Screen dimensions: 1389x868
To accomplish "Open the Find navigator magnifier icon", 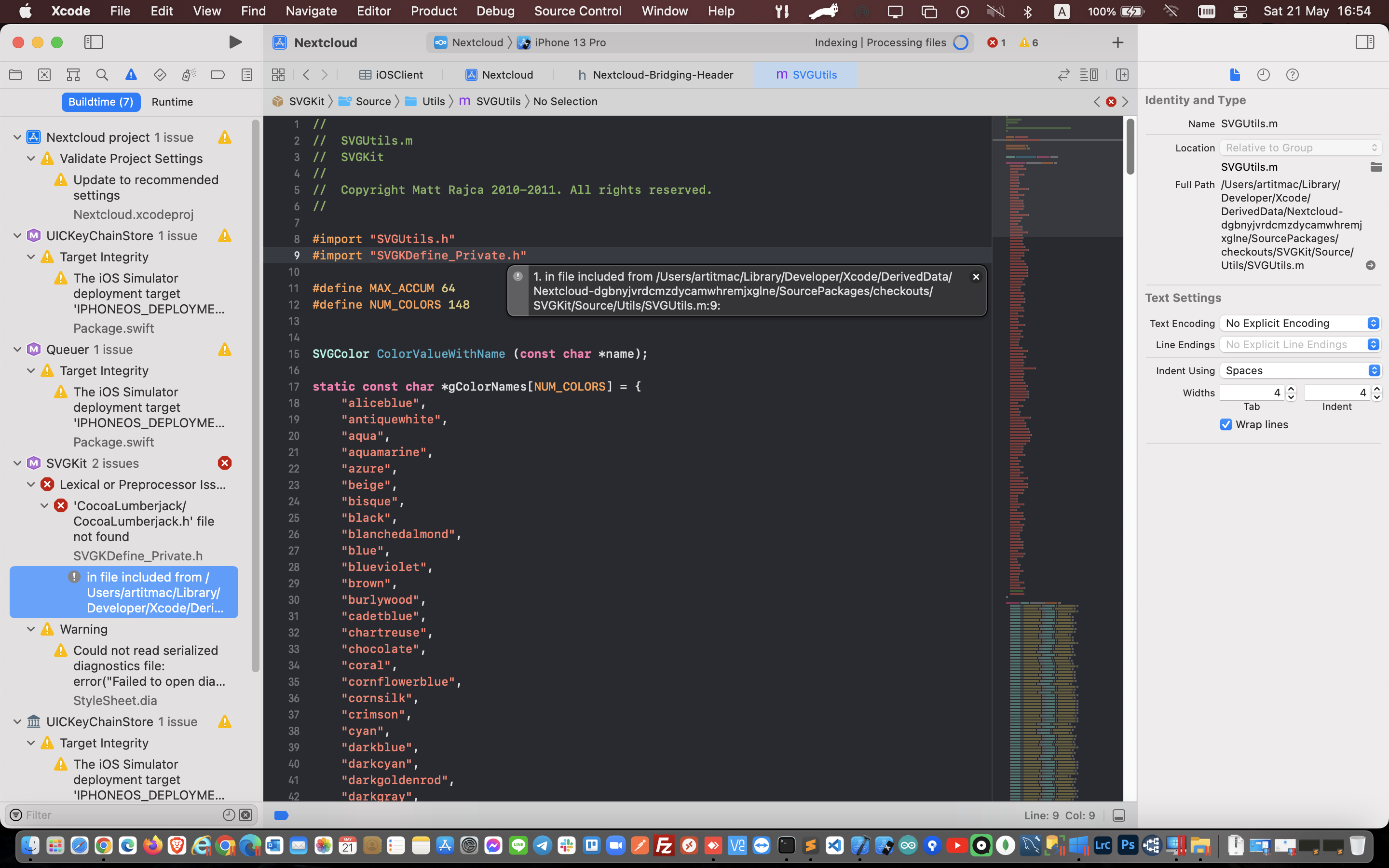I will point(102,75).
